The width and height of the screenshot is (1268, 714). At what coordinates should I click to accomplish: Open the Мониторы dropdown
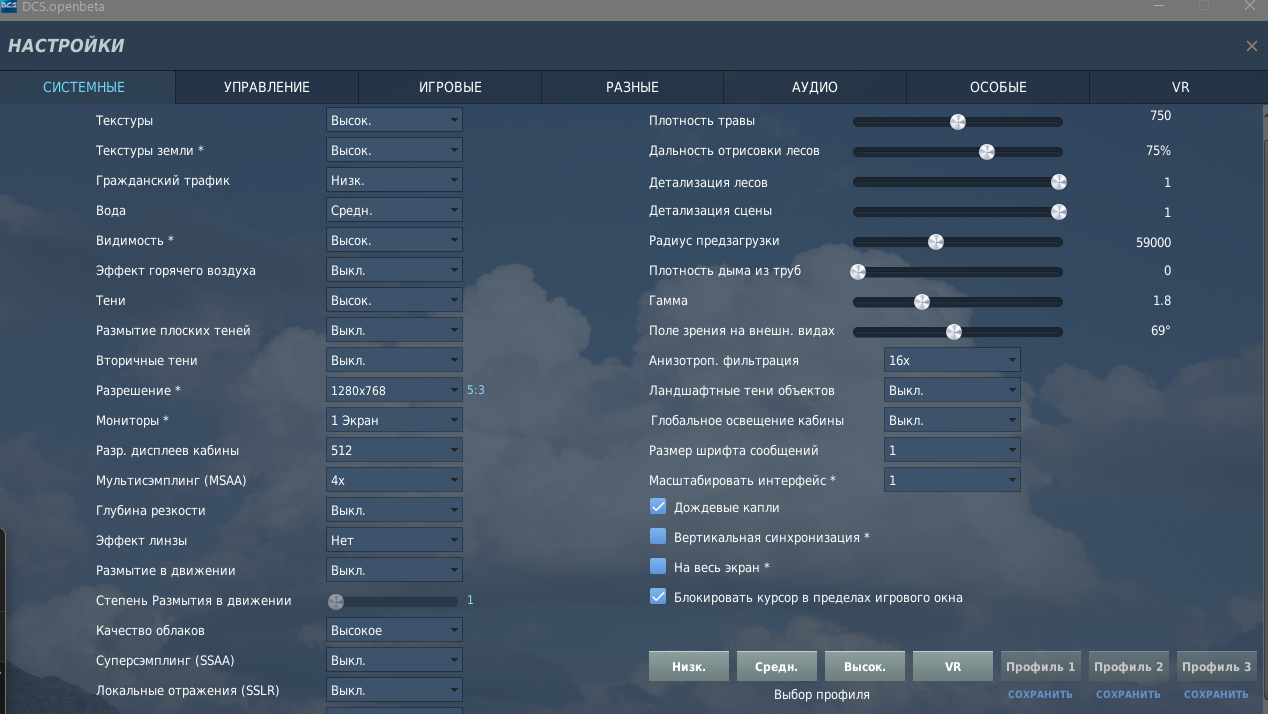[x=394, y=420]
